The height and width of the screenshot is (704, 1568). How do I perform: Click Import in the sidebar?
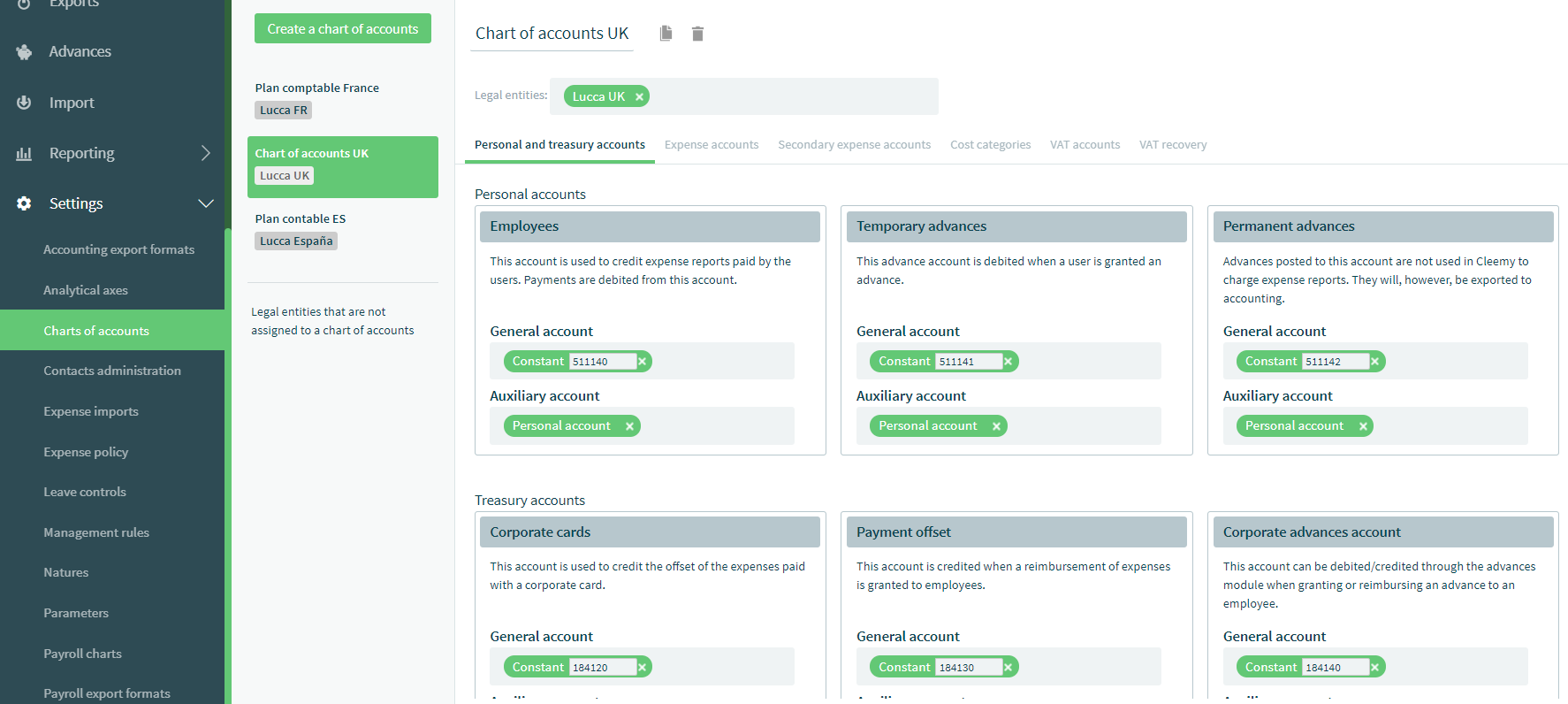click(x=72, y=103)
